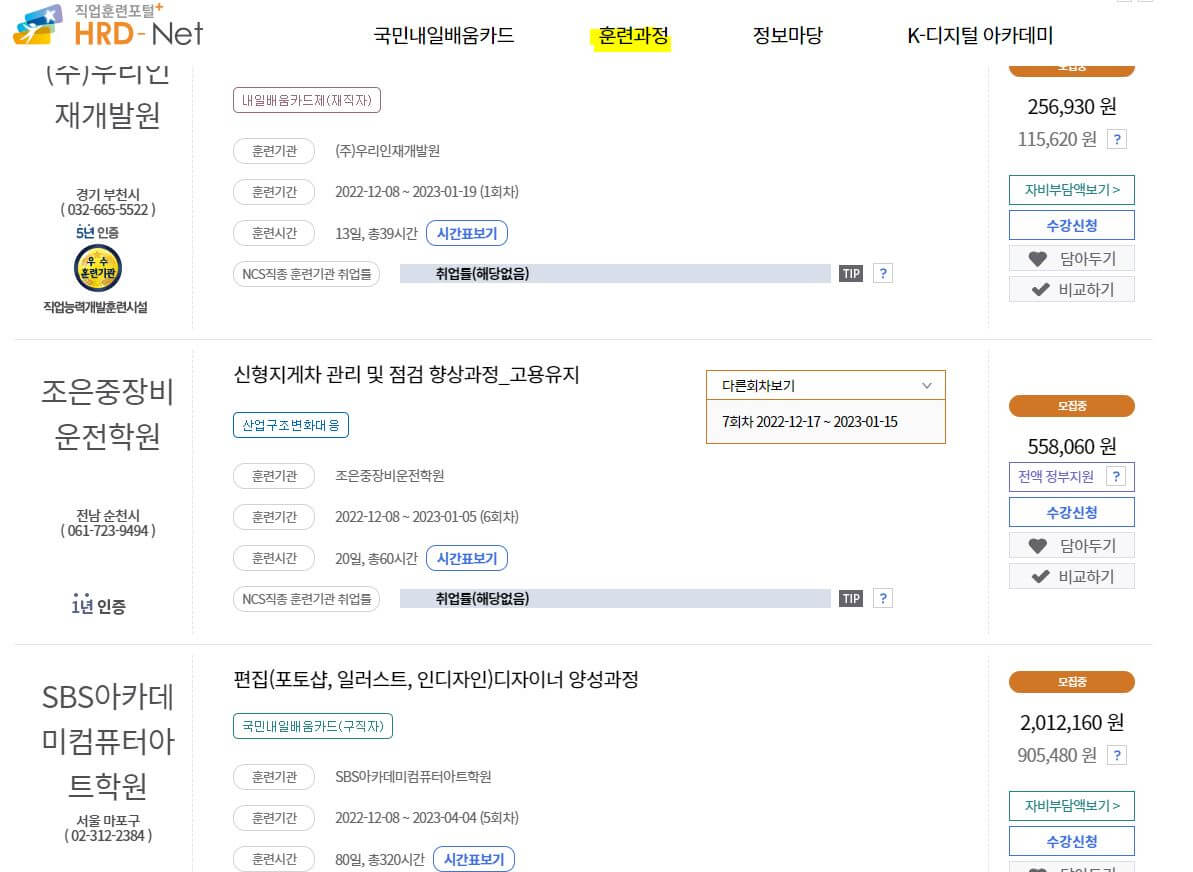
Task: Click 수강신청 for 2,012,160 원 course
Action: pyautogui.click(x=1071, y=841)
